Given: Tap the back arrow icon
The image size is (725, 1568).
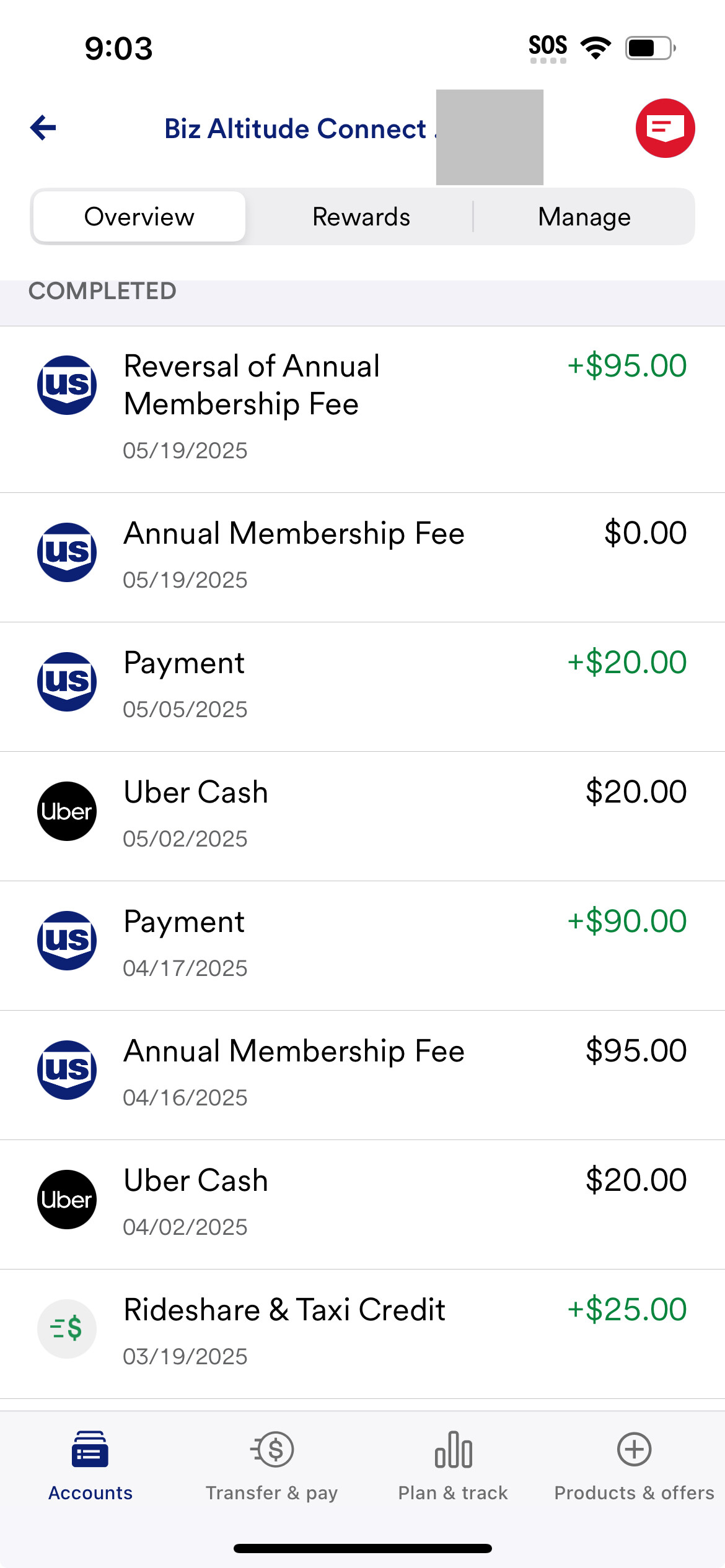Looking at the screenshot, I should (43, 128).
